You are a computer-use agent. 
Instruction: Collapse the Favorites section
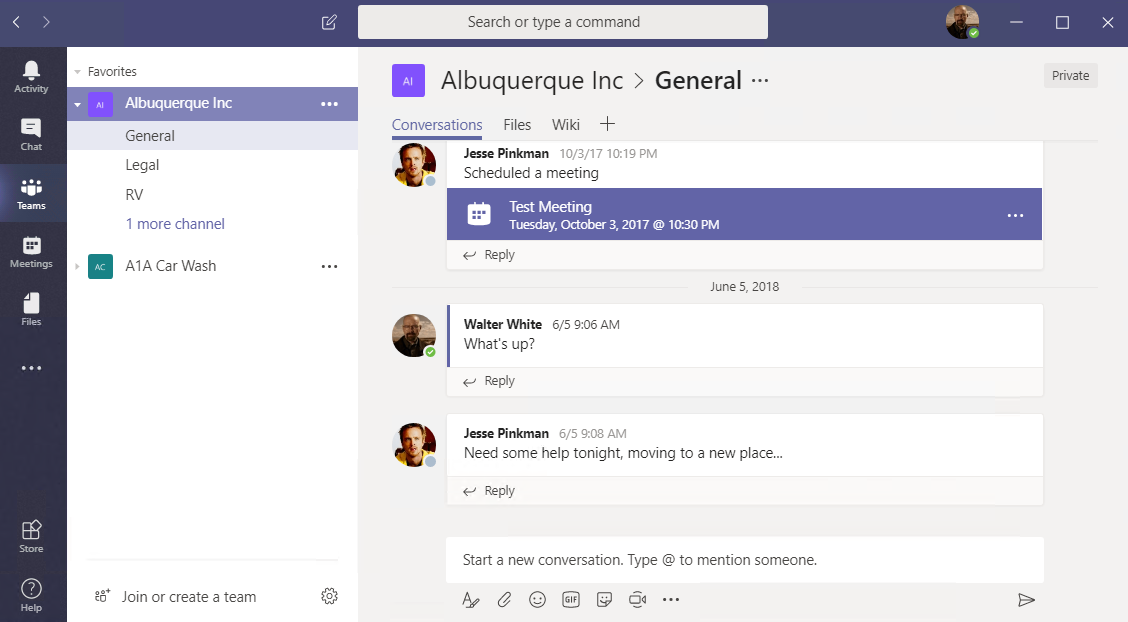[x=78, y=72]
